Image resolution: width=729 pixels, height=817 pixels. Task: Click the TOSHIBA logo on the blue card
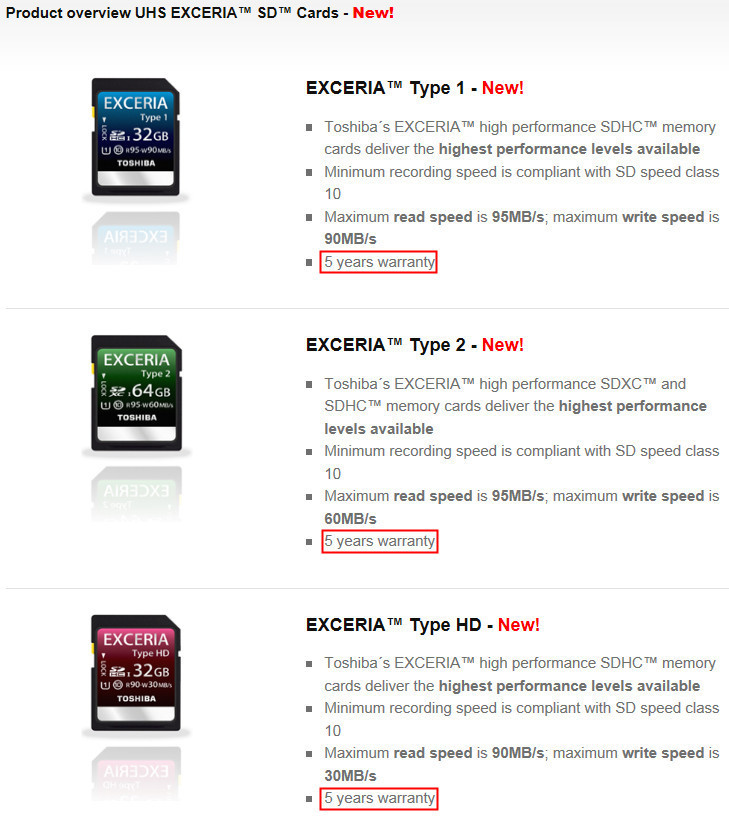tap(136, 163)
